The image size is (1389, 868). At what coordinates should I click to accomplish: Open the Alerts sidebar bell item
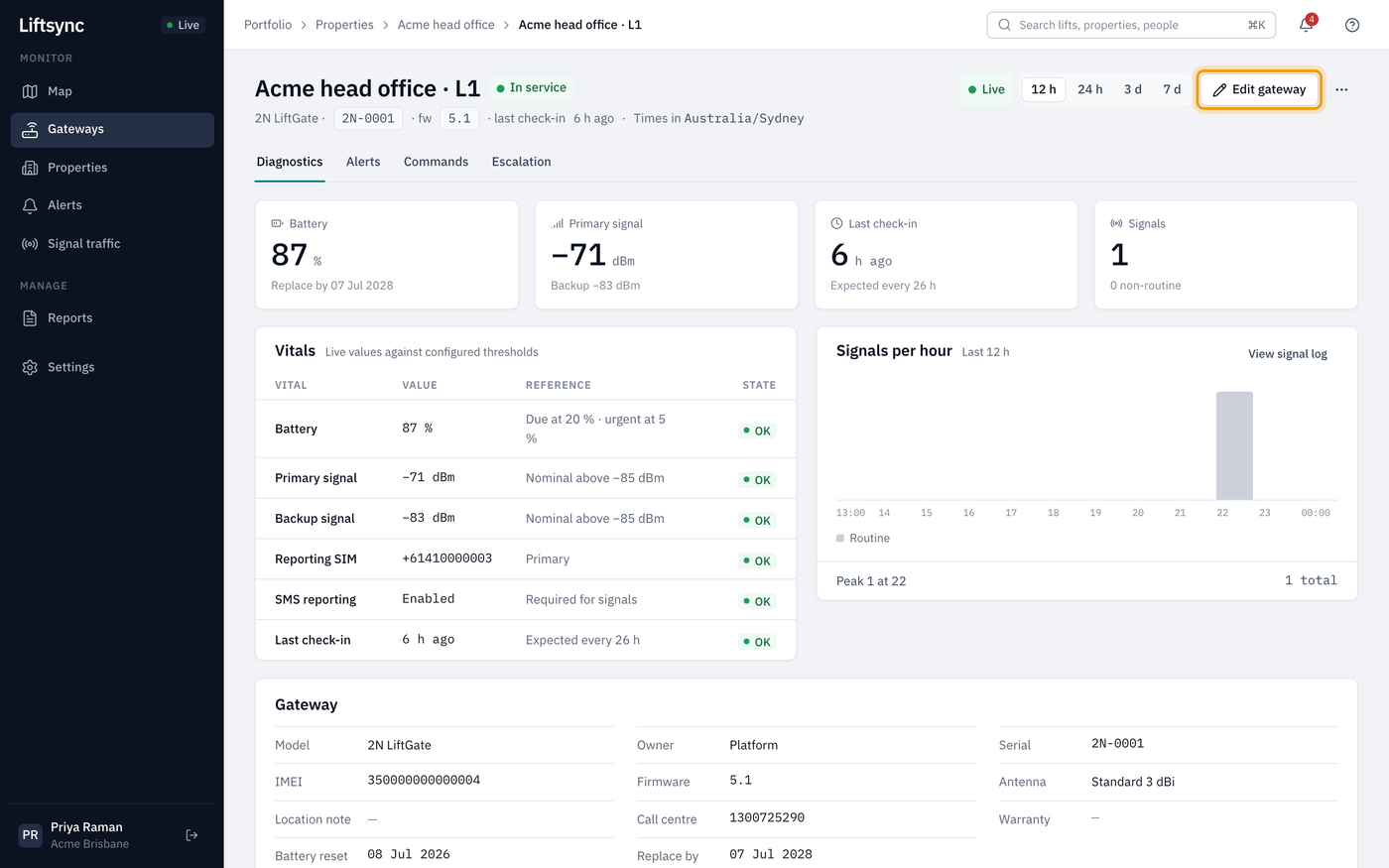(x=112, y=205)
